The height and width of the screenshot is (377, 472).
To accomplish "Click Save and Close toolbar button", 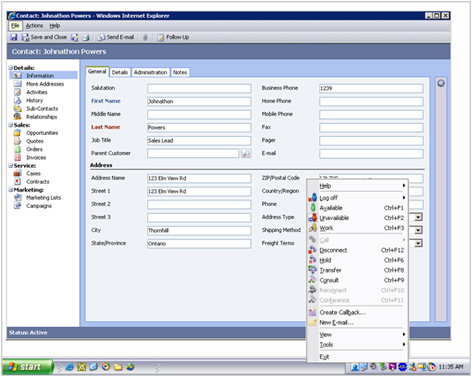I will [x=44, y=37].
